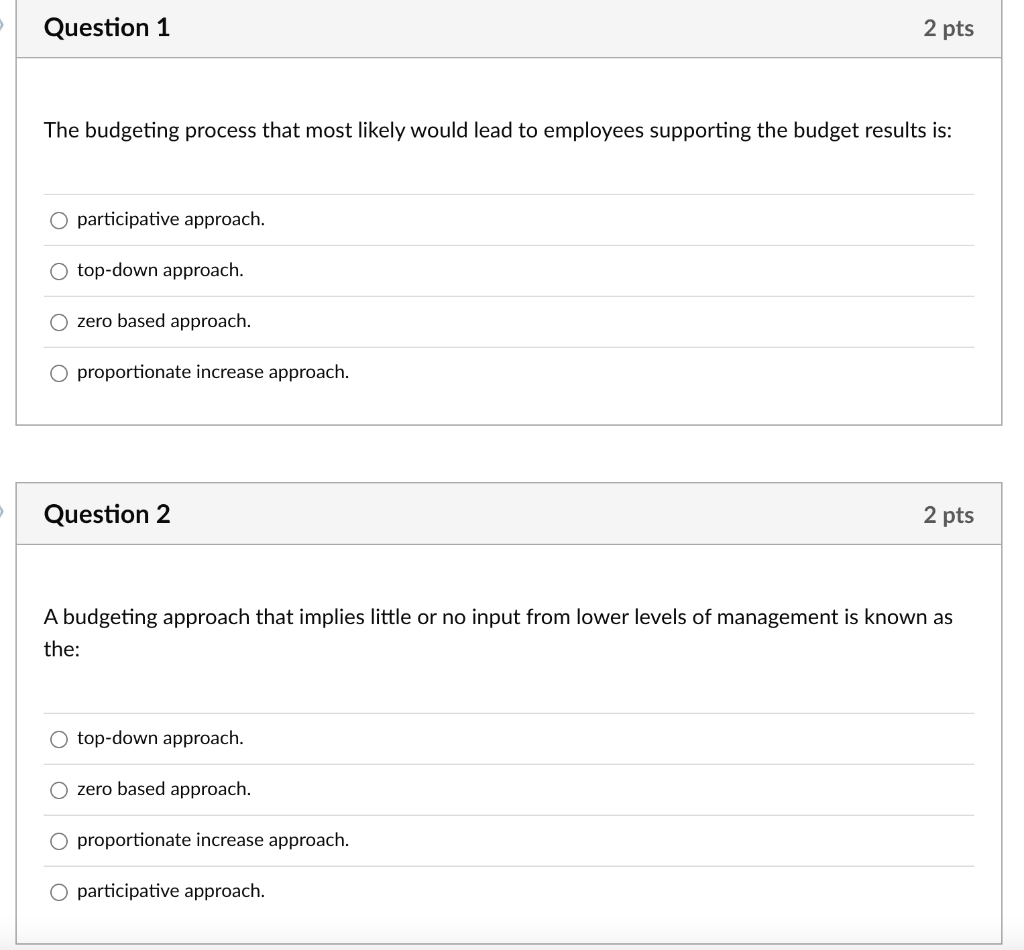Select proportionate increase approach in Question 2

pos(58,840)
